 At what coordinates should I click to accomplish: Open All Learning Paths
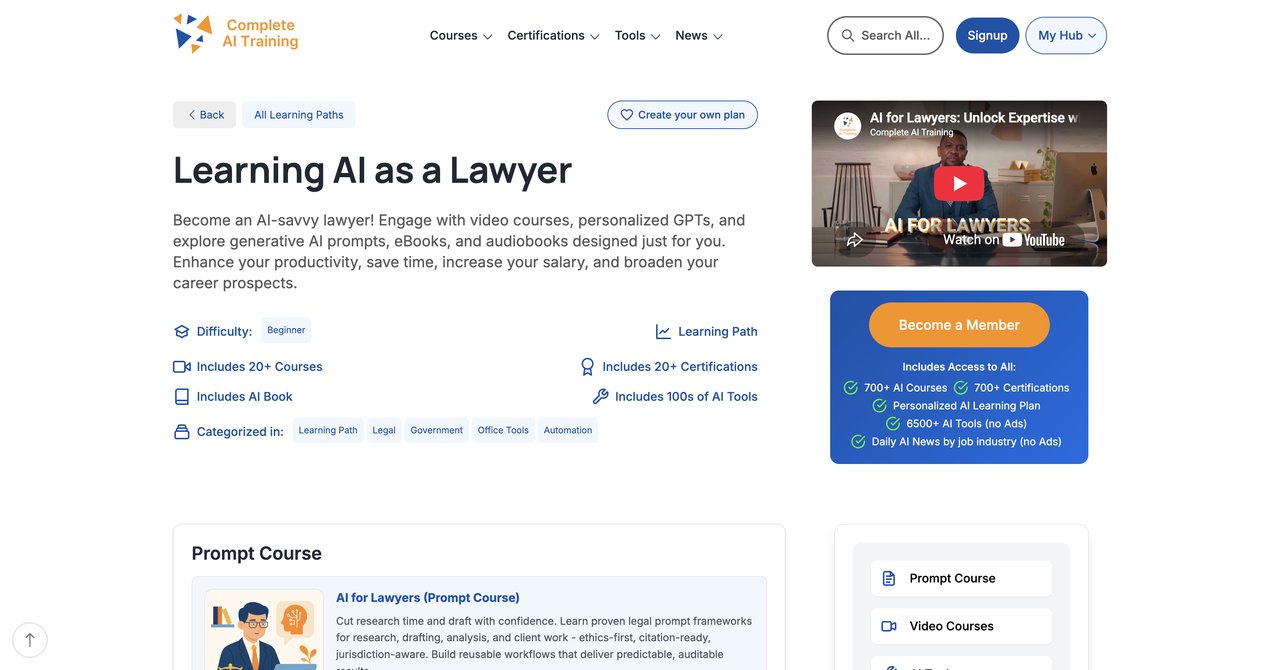tap(298, 115)
